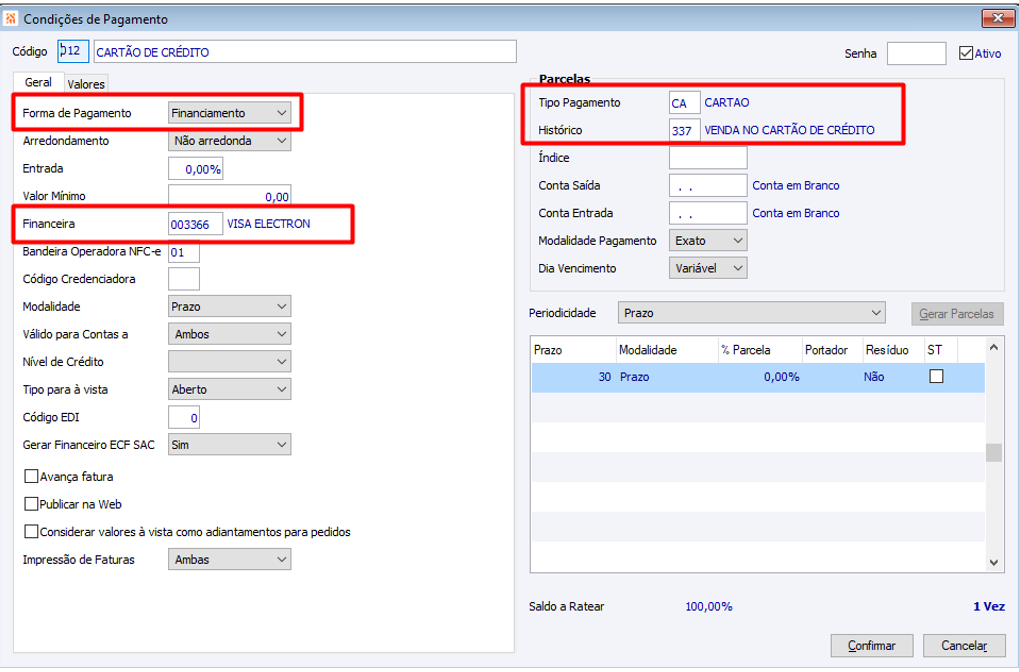Click Conta em Branco beside Conta Saída
Viewport: 1019px width, 672px height.
pos(795,185)
